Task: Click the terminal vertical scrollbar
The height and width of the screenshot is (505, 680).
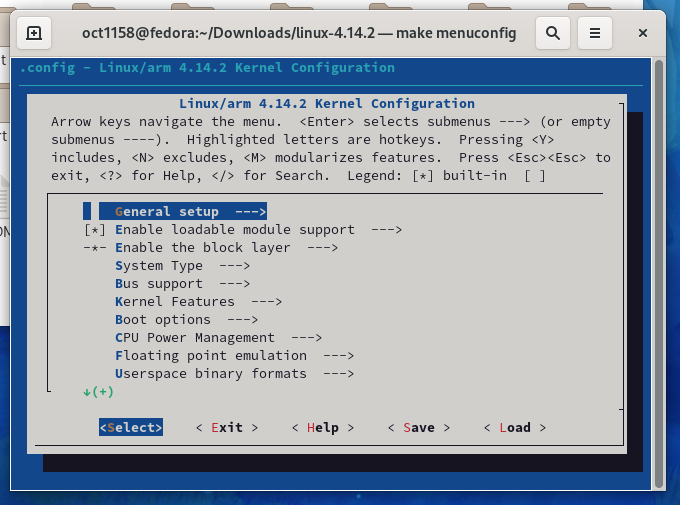Action: (659, 274)
